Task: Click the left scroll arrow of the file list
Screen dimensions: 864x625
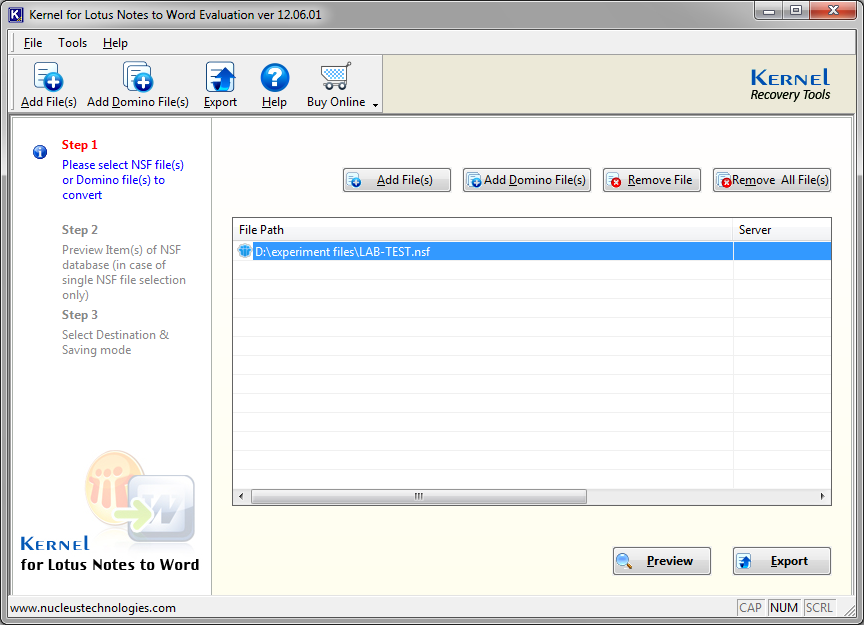Action: pyautogui.click(x=241, y=497)
